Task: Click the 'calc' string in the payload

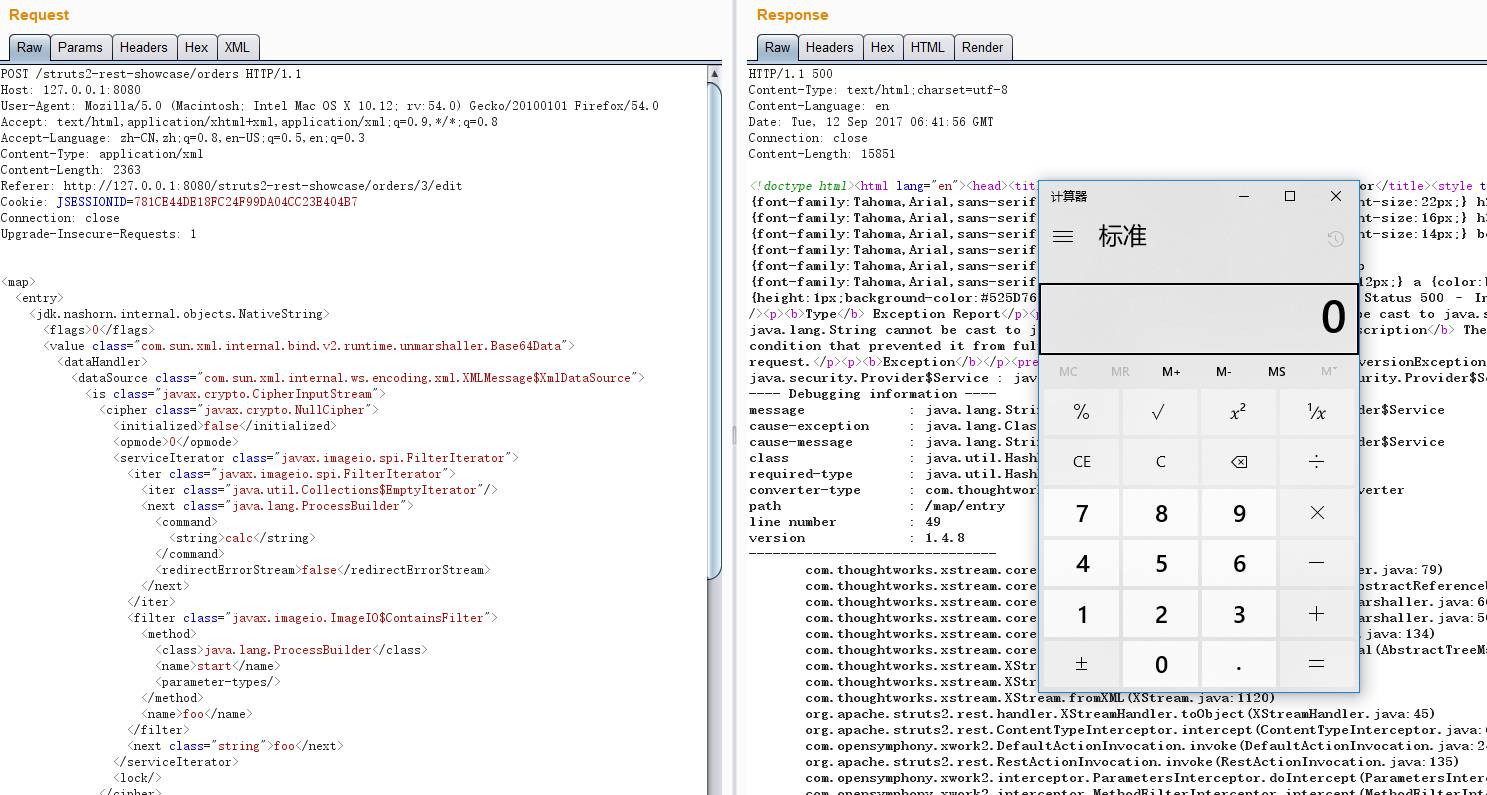Action: pyautogui.click(x=239, y=538)
